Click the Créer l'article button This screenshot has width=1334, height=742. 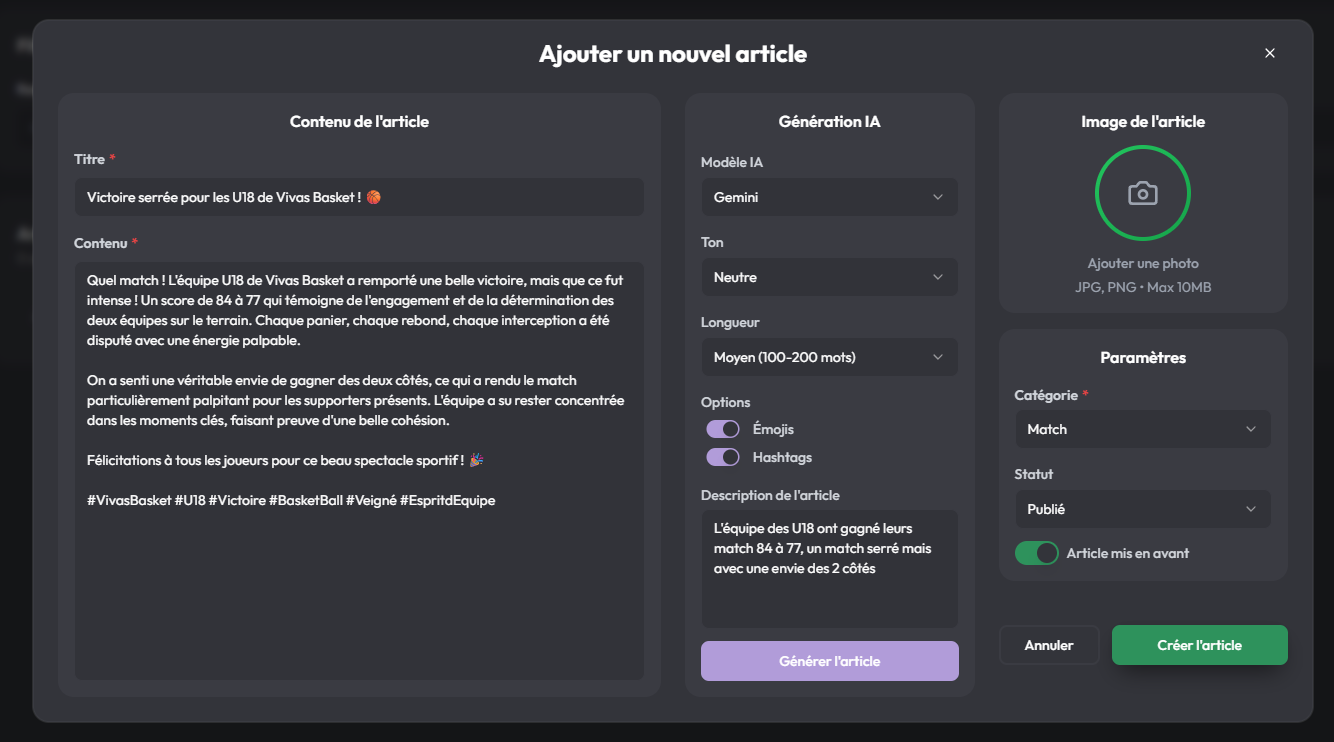[1200, 645]
